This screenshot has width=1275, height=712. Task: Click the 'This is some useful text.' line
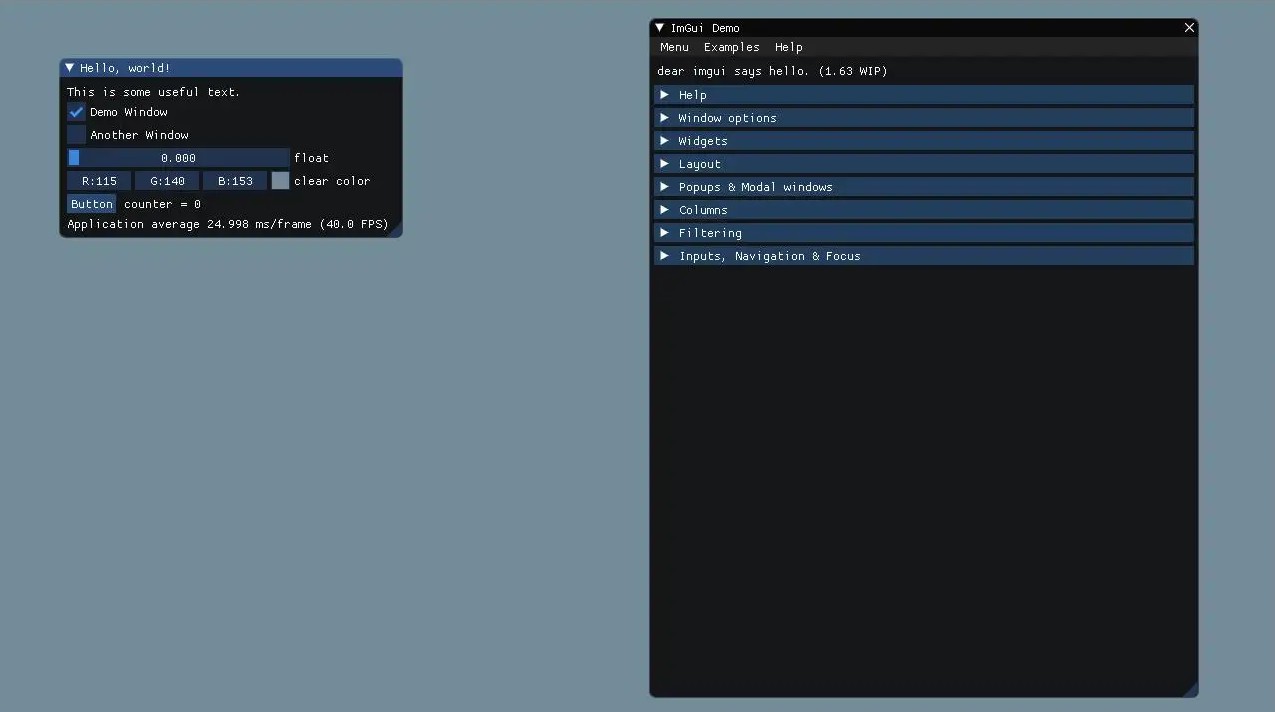[153, 92]
